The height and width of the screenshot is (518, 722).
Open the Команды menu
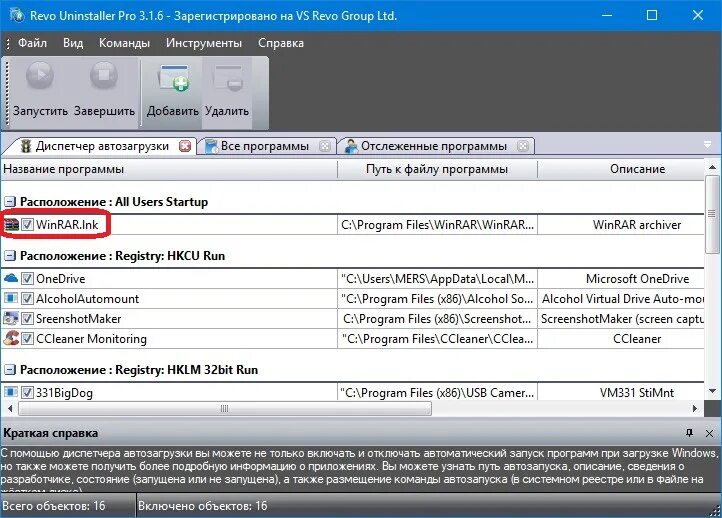click(124, 43)
